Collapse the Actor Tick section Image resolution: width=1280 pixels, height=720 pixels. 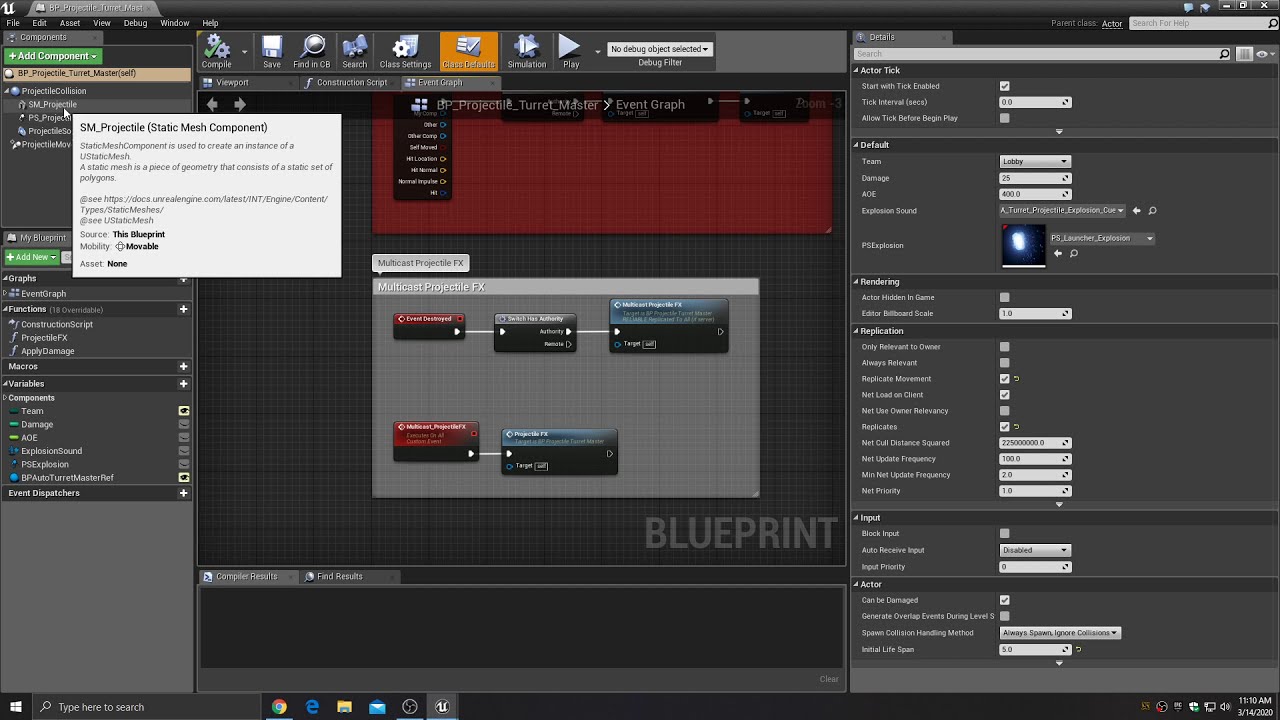coord(856,70)
